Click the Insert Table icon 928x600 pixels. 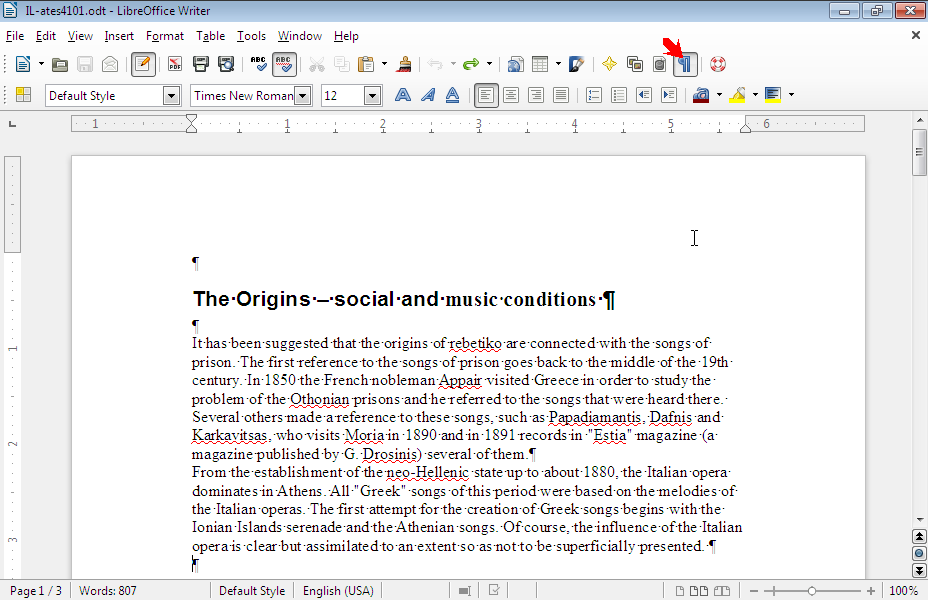540,64
